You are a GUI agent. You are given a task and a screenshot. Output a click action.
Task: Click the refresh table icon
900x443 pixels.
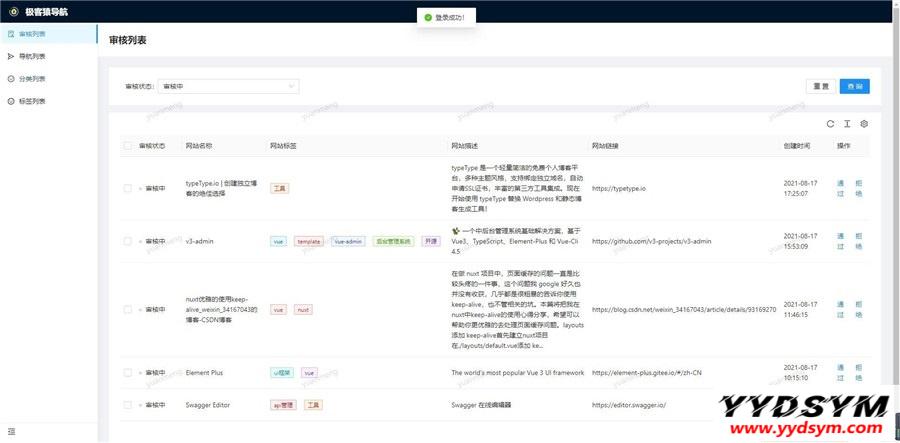click(x=830, y=124)
